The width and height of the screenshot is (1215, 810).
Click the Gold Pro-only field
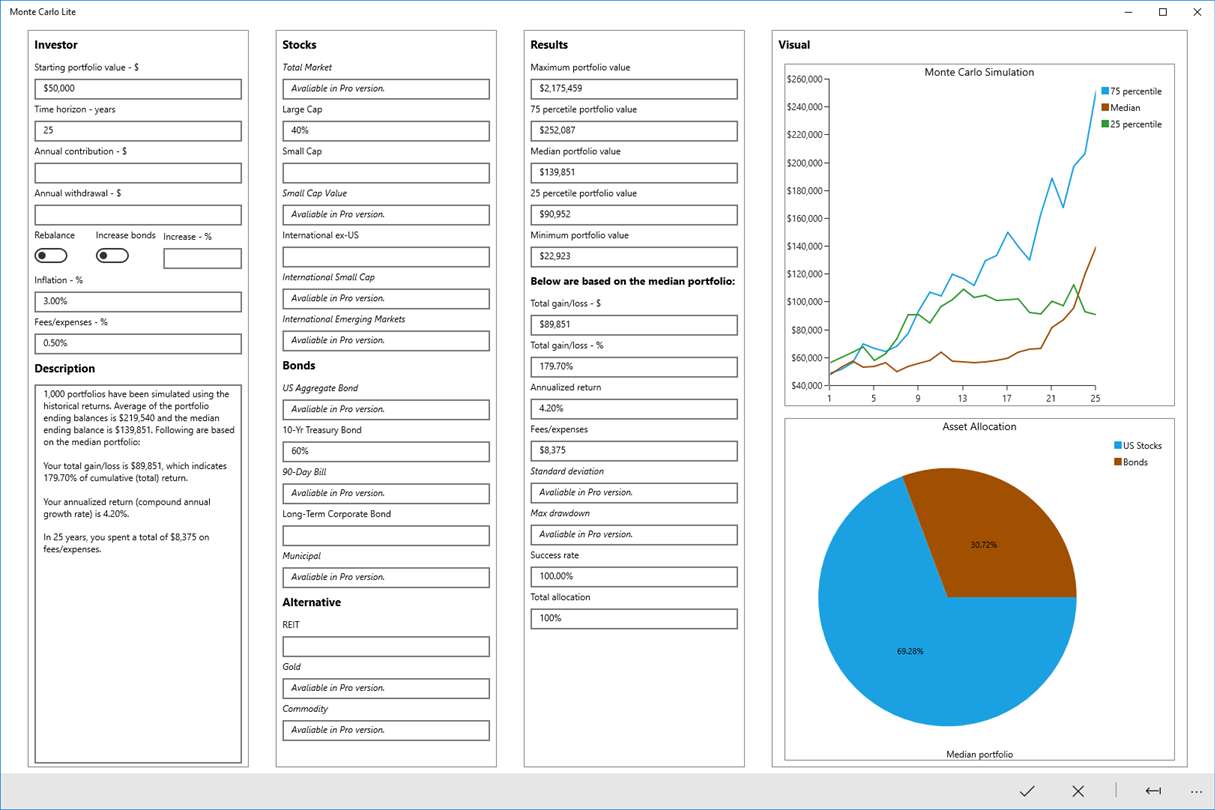click(386, 689)
